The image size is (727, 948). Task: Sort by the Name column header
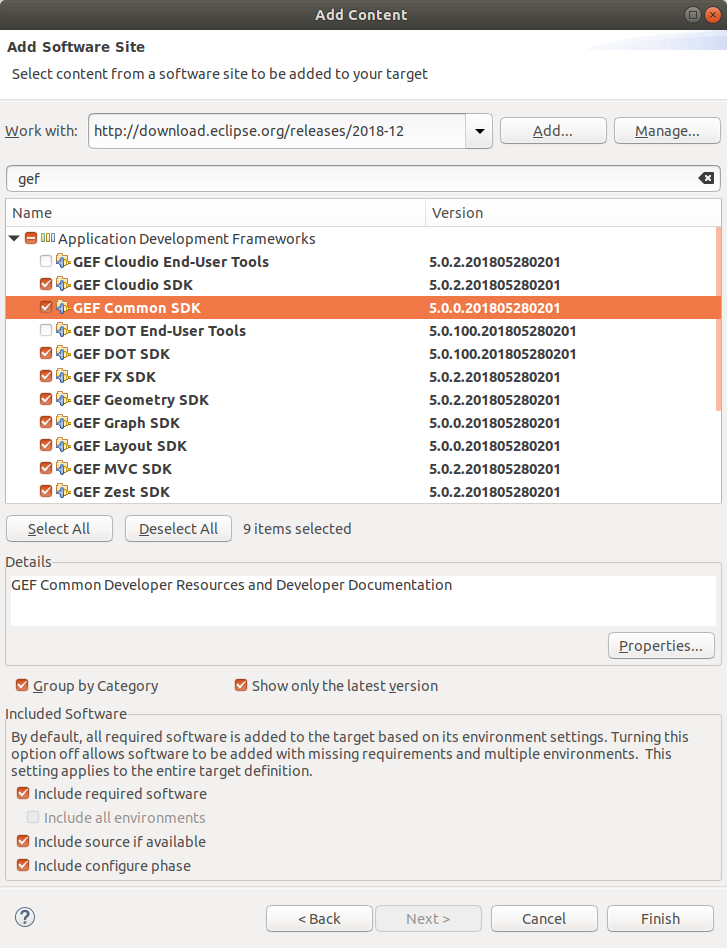216,213
